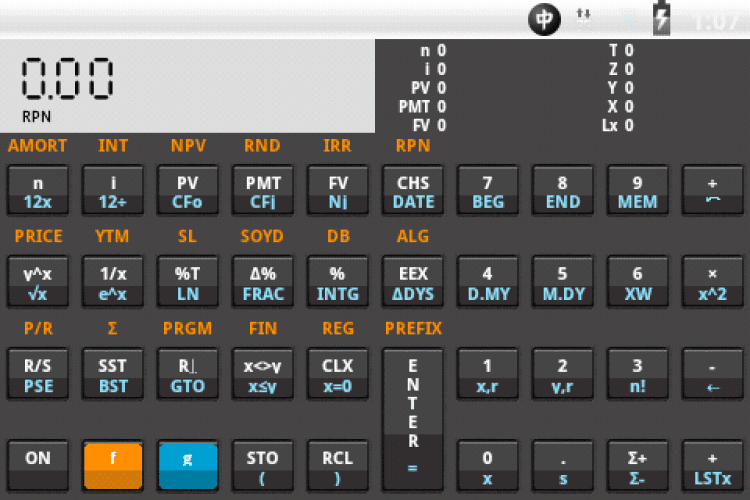Tap the 4 / D.MY key
Image resolution: width=750 pixels, height=500 pixels.
(487, 282)
